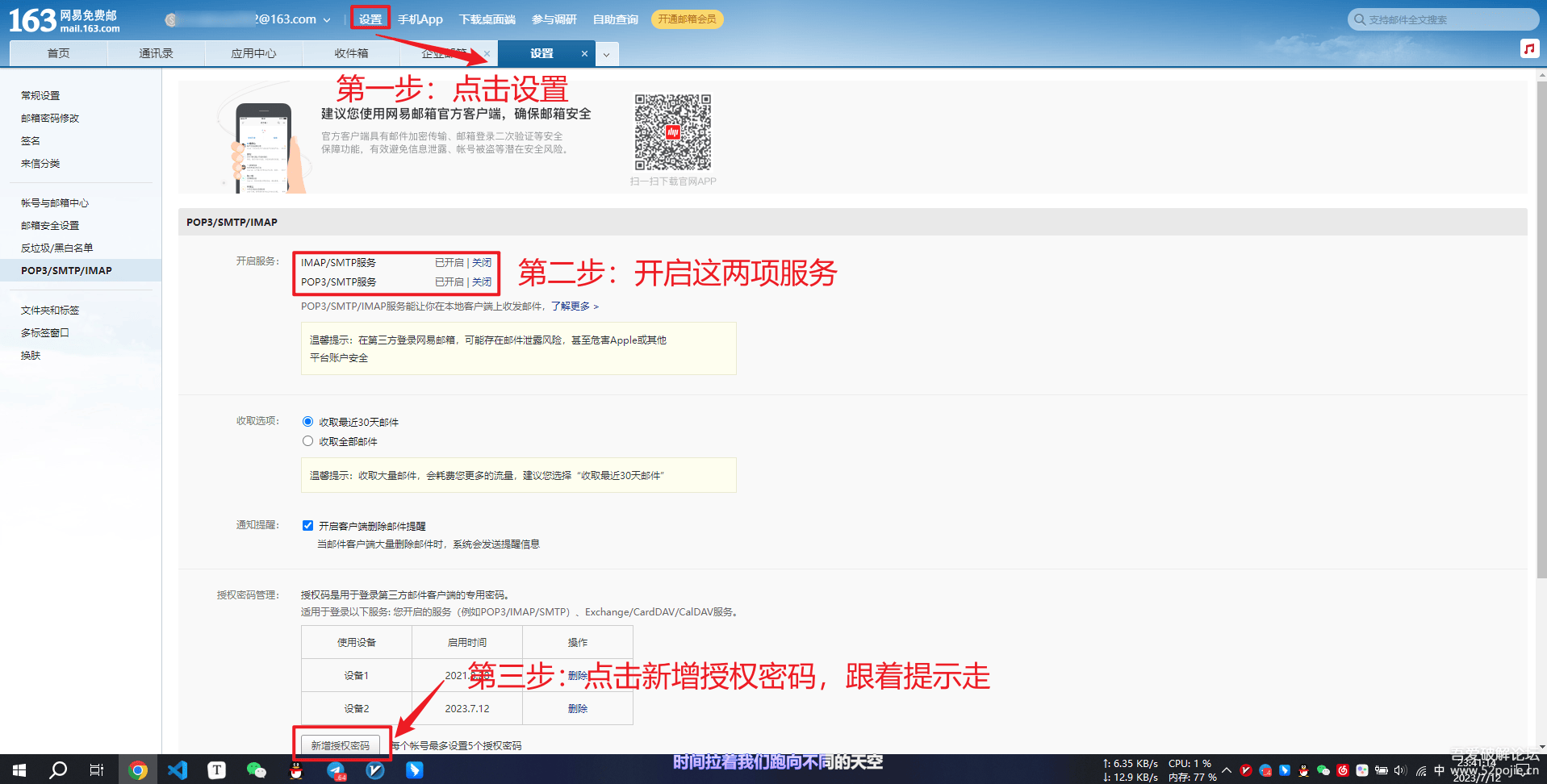Open 邮箱密码修改 in the sidebar
This screenshot has height=784, width=1547.
50,118
